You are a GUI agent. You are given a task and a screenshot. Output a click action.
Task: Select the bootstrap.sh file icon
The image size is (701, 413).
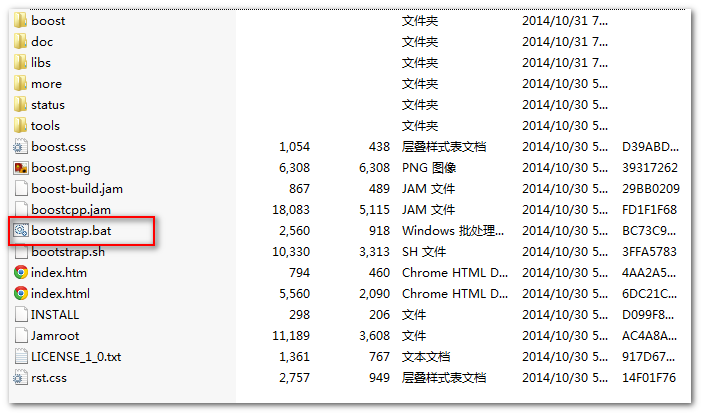21,251
